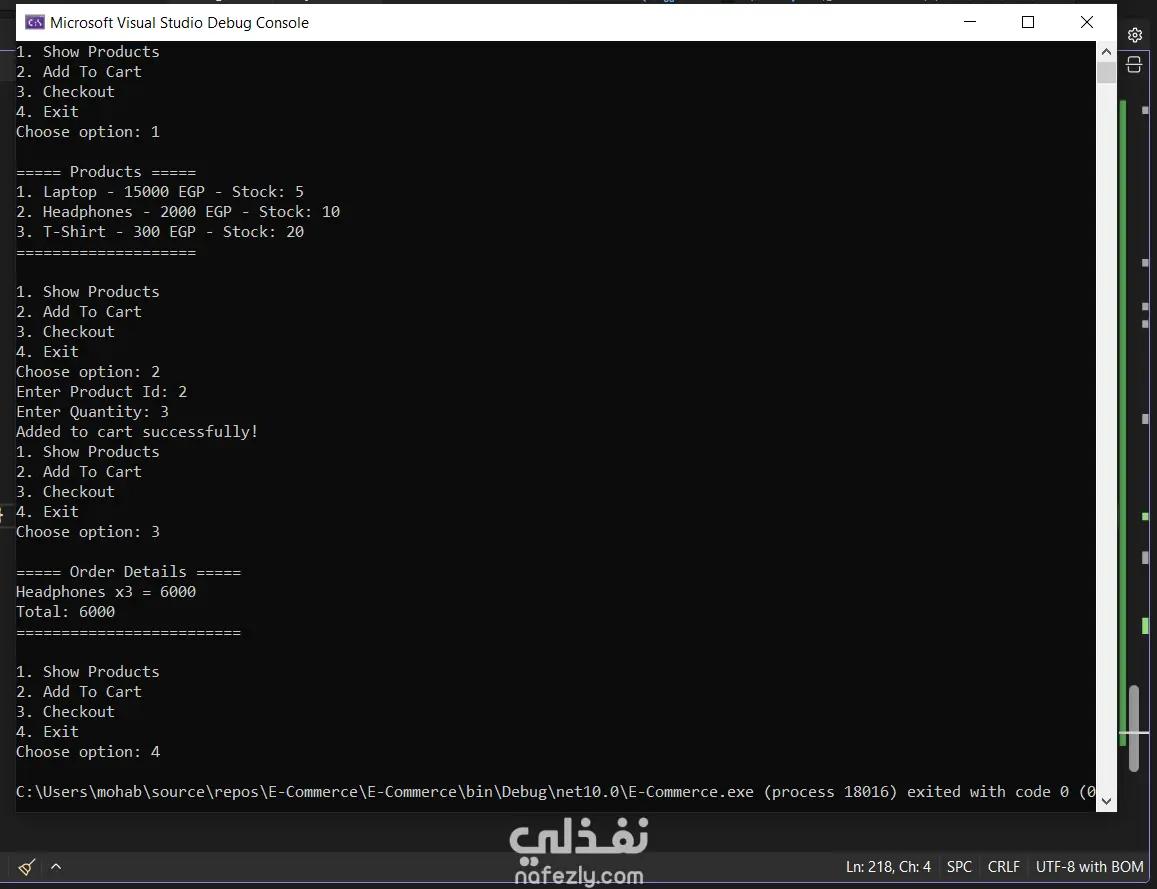1157x889 pixels.
Task: Expand the caret arrow next to the broom icon
Action: 56,867
